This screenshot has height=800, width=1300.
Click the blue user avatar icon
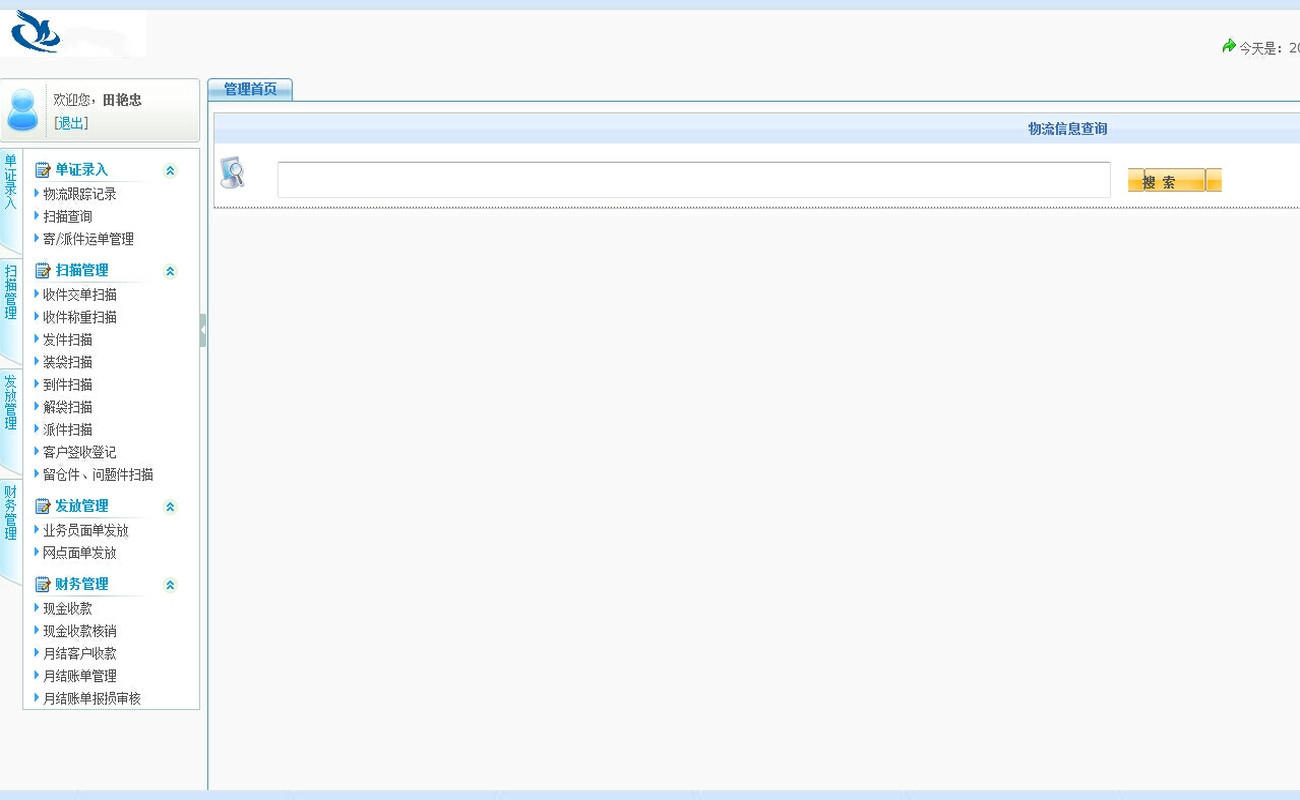(22, 110)
